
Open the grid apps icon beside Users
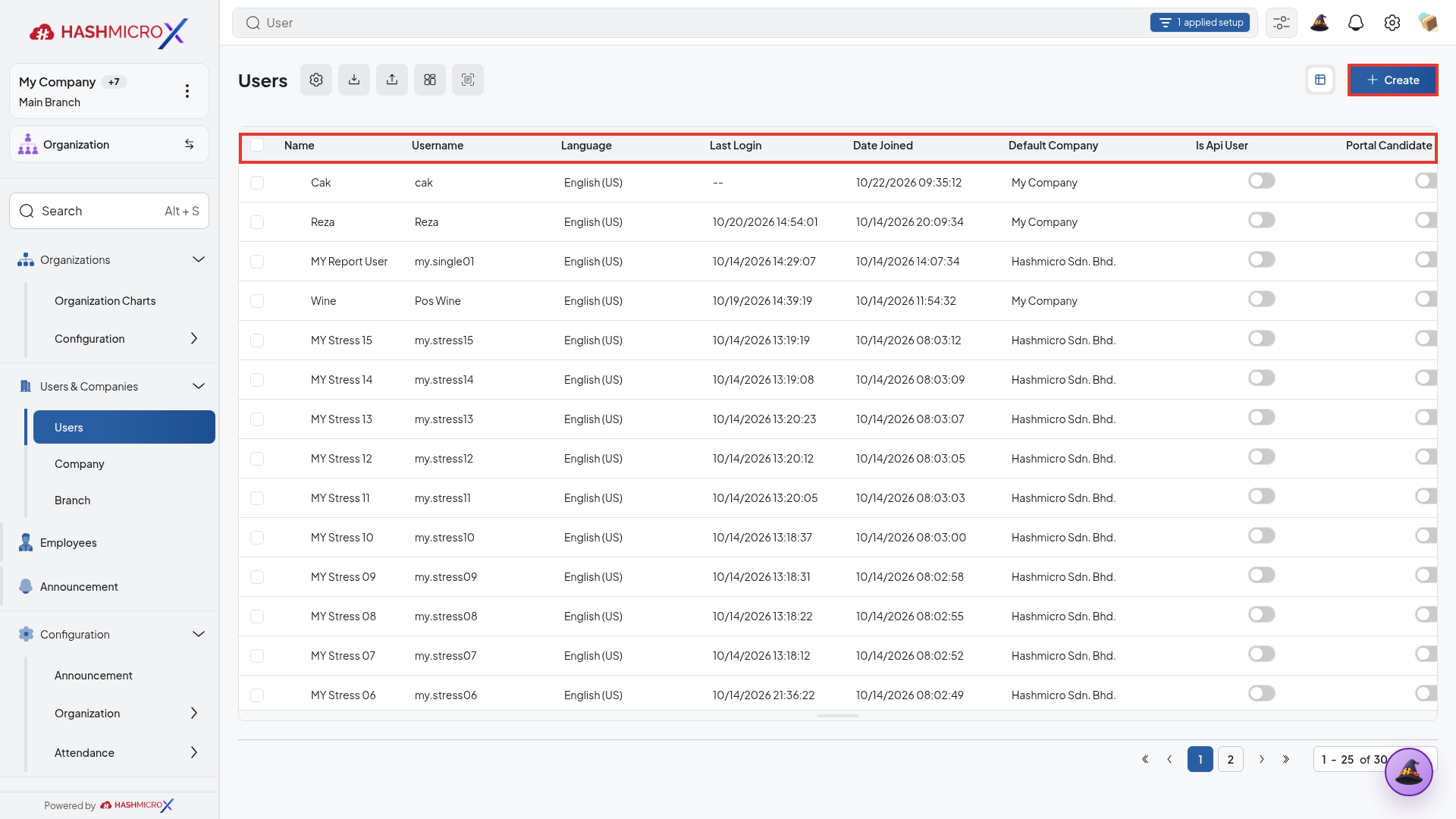(x=430, y=80)
